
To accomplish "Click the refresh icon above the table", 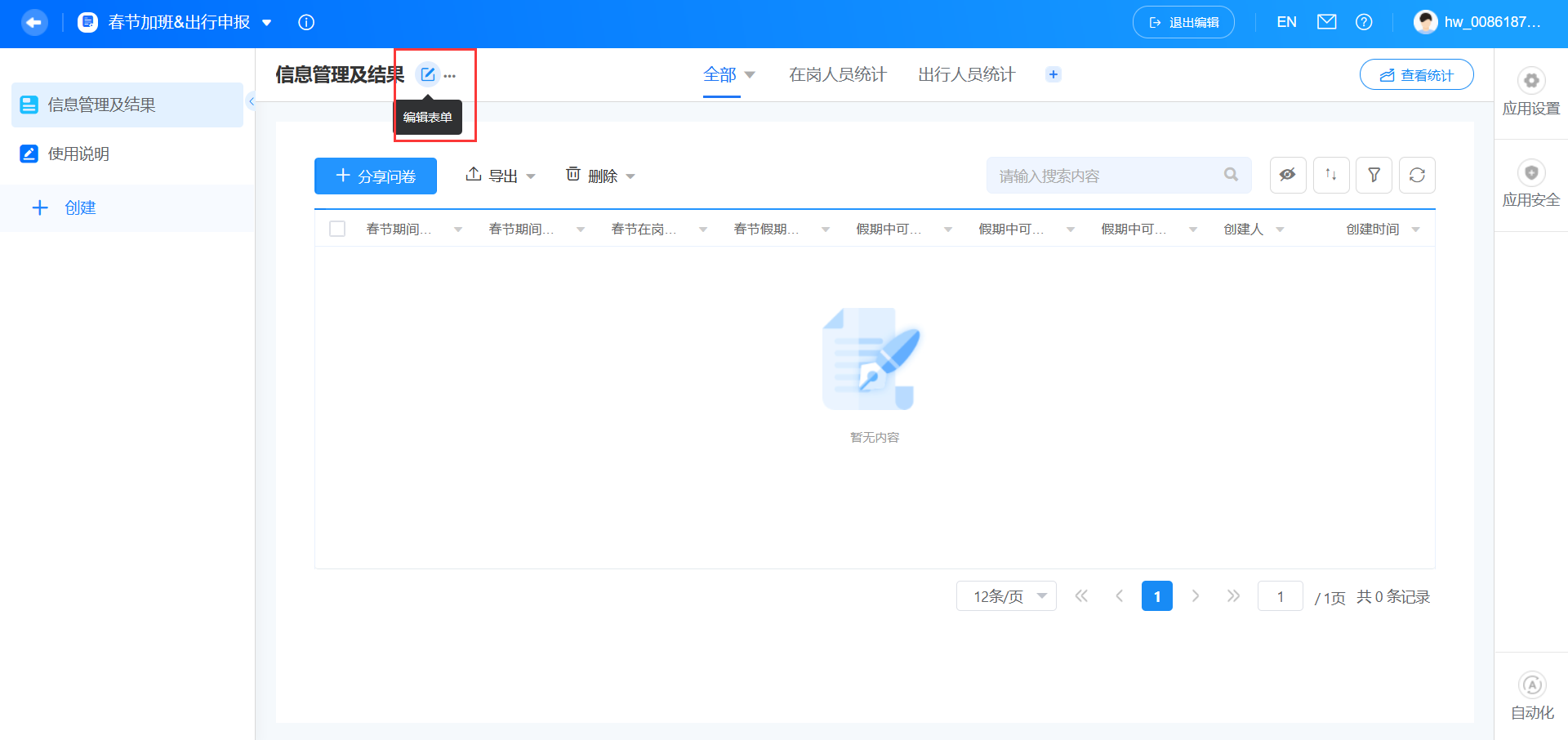I will click(1417, 175).
